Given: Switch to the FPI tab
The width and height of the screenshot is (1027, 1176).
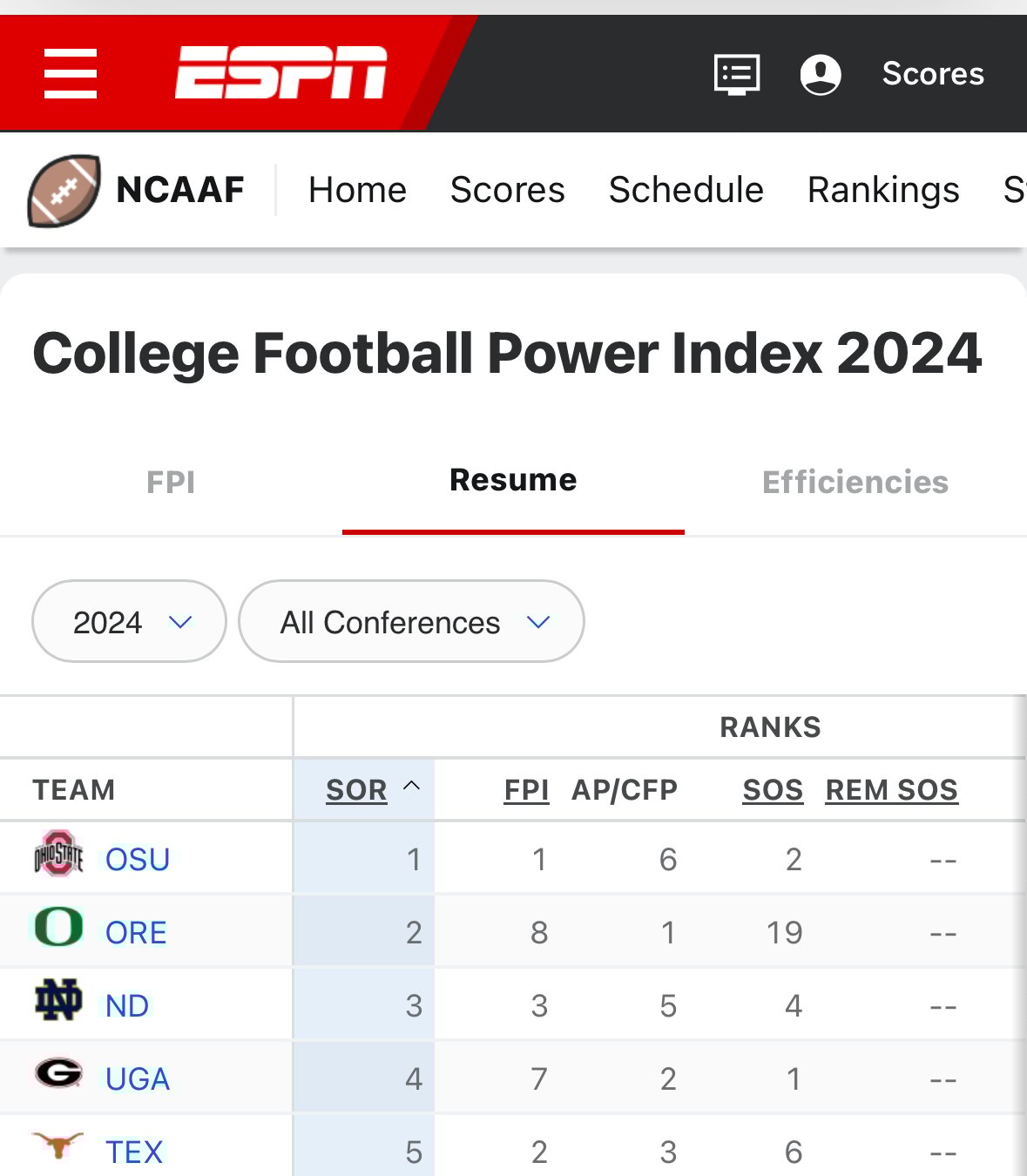Looking at the screenshot, I should pyautogui.click(x=171, y=482).
